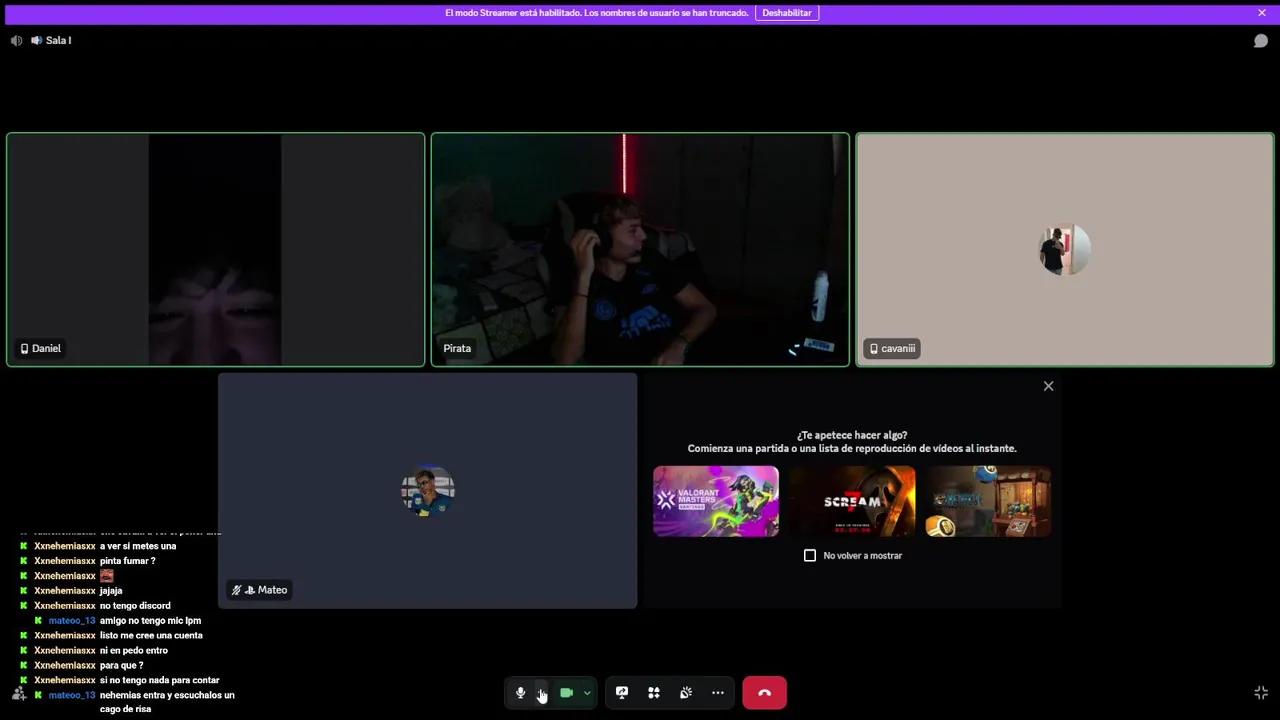Click cavaniii's round avatar
This screenshot has height=720, width=1280.
click(1065, 250)
